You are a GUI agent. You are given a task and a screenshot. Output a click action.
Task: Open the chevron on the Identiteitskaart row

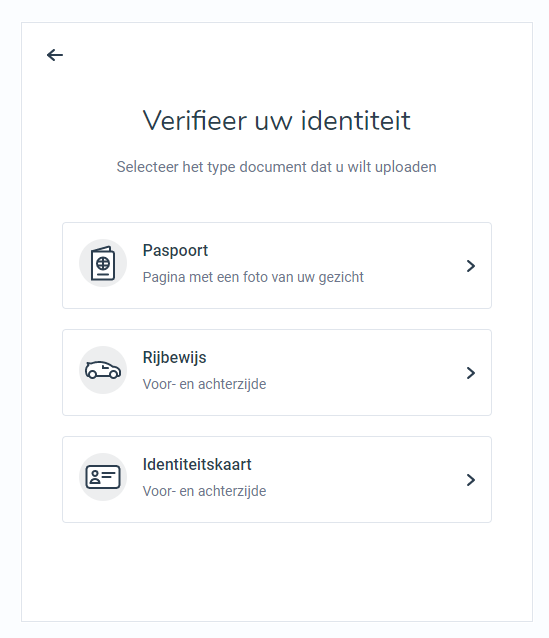pos(471,480)
